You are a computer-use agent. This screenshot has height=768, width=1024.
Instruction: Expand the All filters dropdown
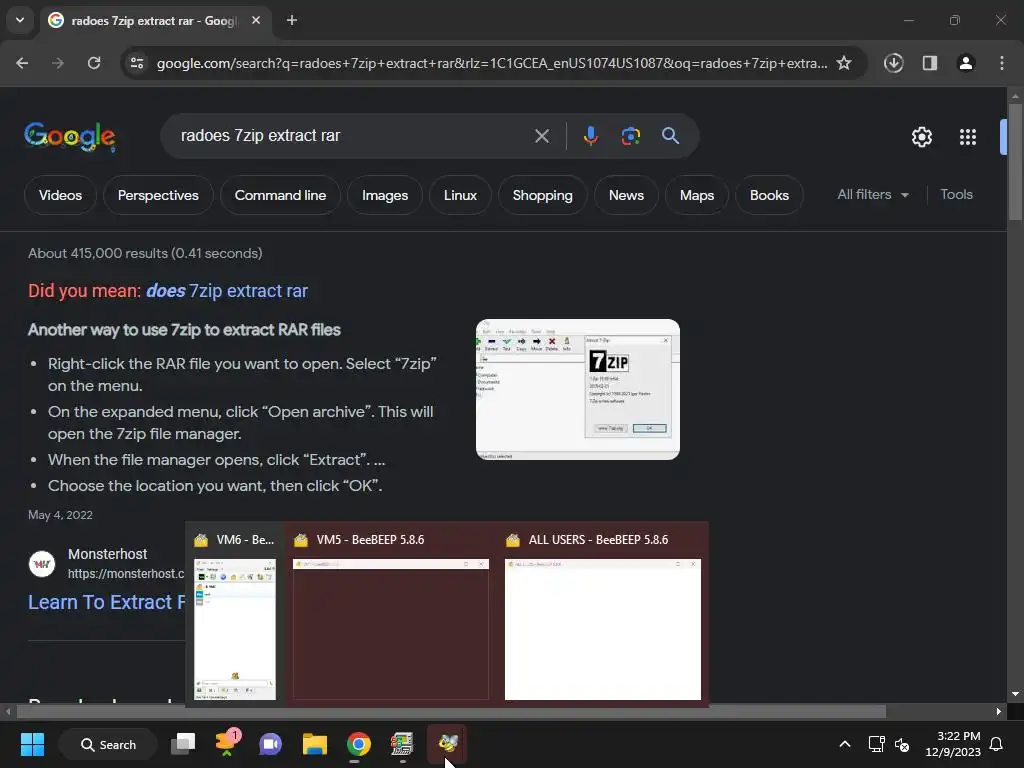click(872, 195)
